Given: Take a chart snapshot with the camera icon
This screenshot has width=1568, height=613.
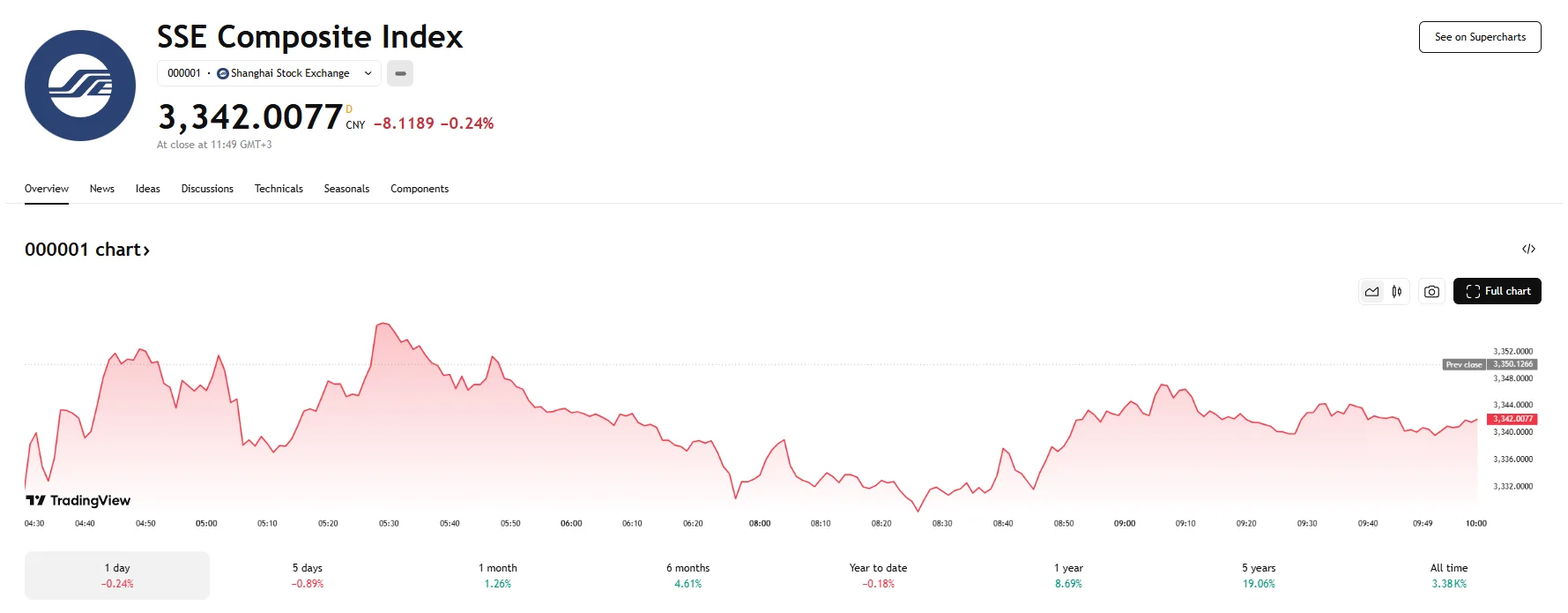Looking at the screenshot, I should tap(1431, 291).
